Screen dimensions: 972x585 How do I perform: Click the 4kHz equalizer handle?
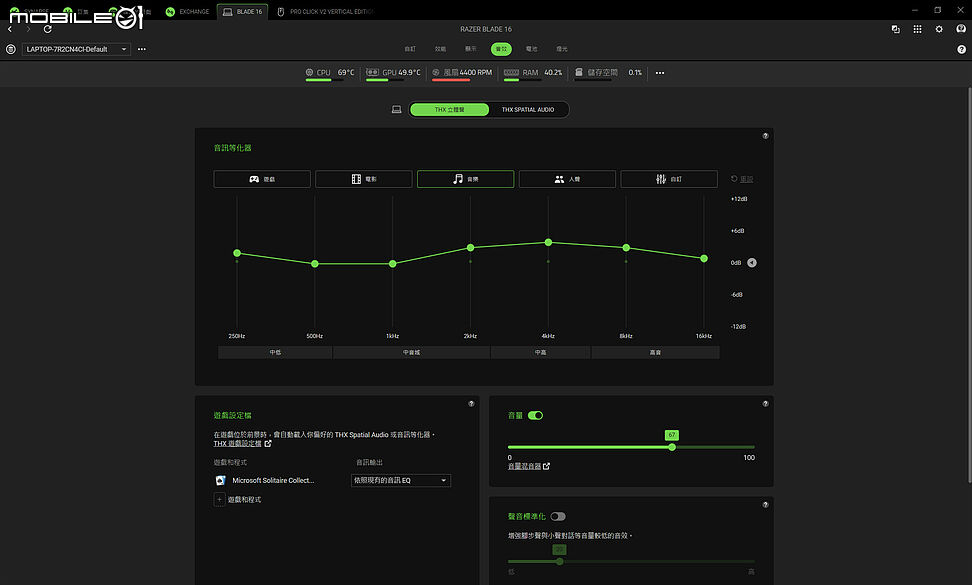548,242
